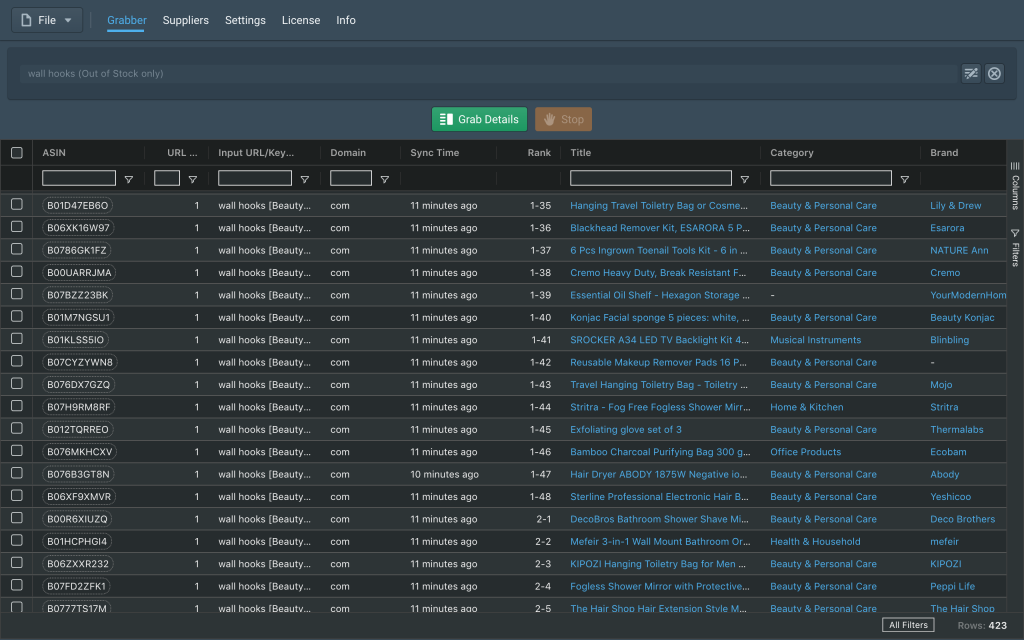Click the URL column filter funnel icon
The image size is (1024, 640).
pyautogui.click(x=193, y=179)
